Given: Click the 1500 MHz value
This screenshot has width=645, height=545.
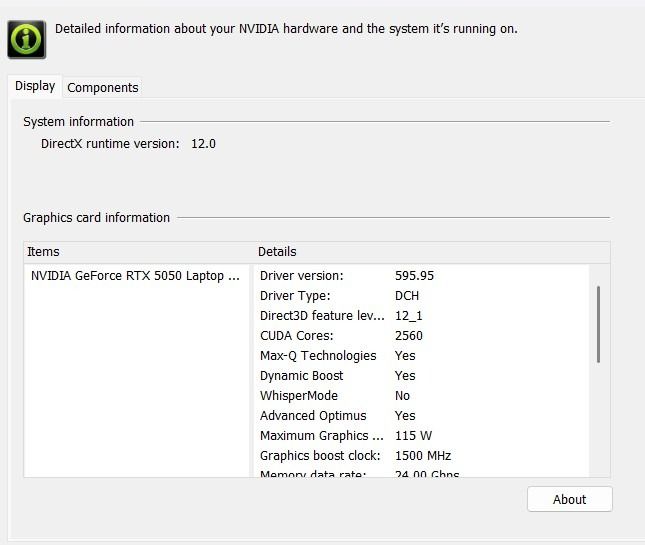Looking at the screenshot, I should pos(423,456).
